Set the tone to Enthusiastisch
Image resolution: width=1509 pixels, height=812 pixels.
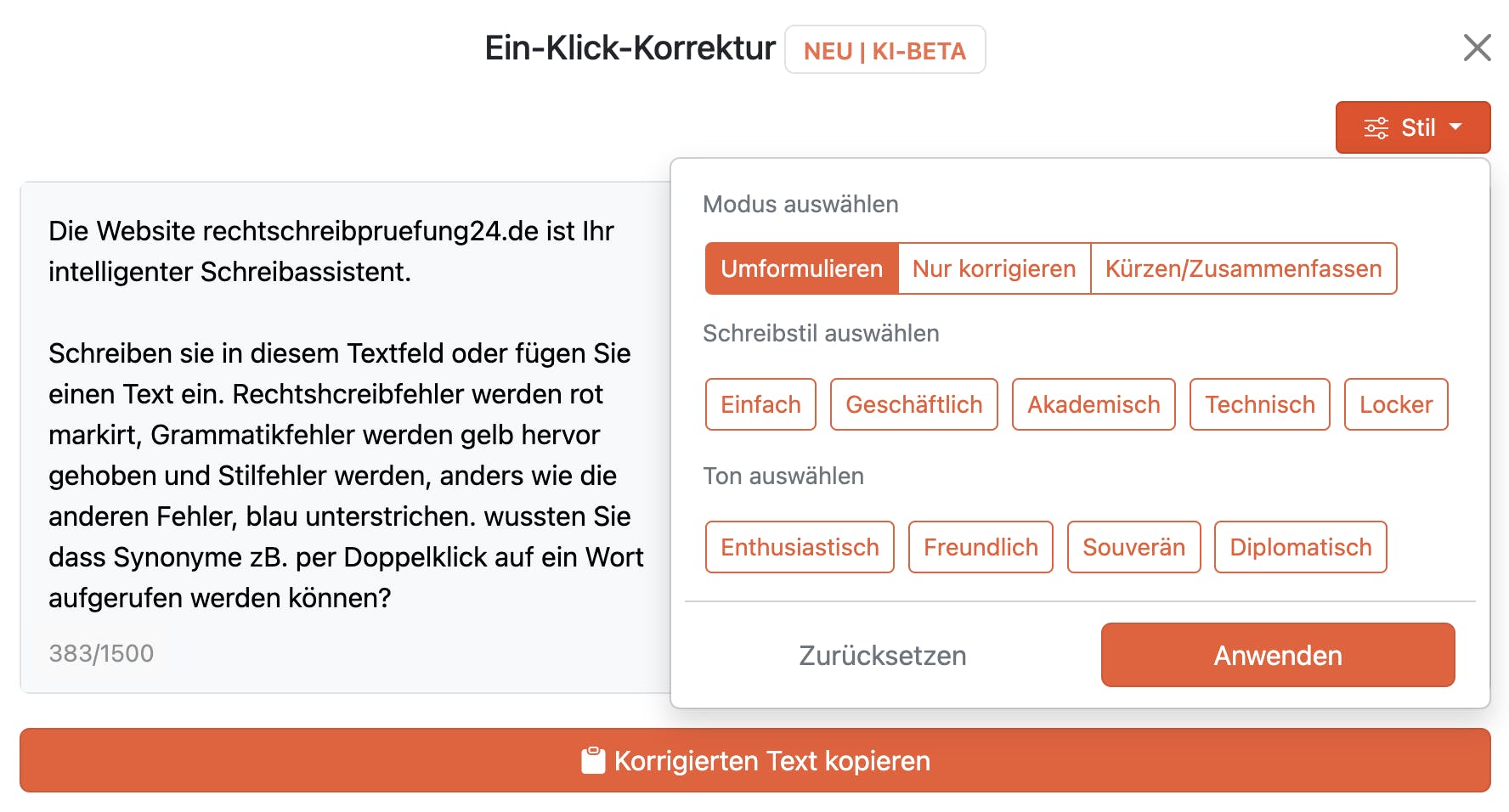pos(800,547)
